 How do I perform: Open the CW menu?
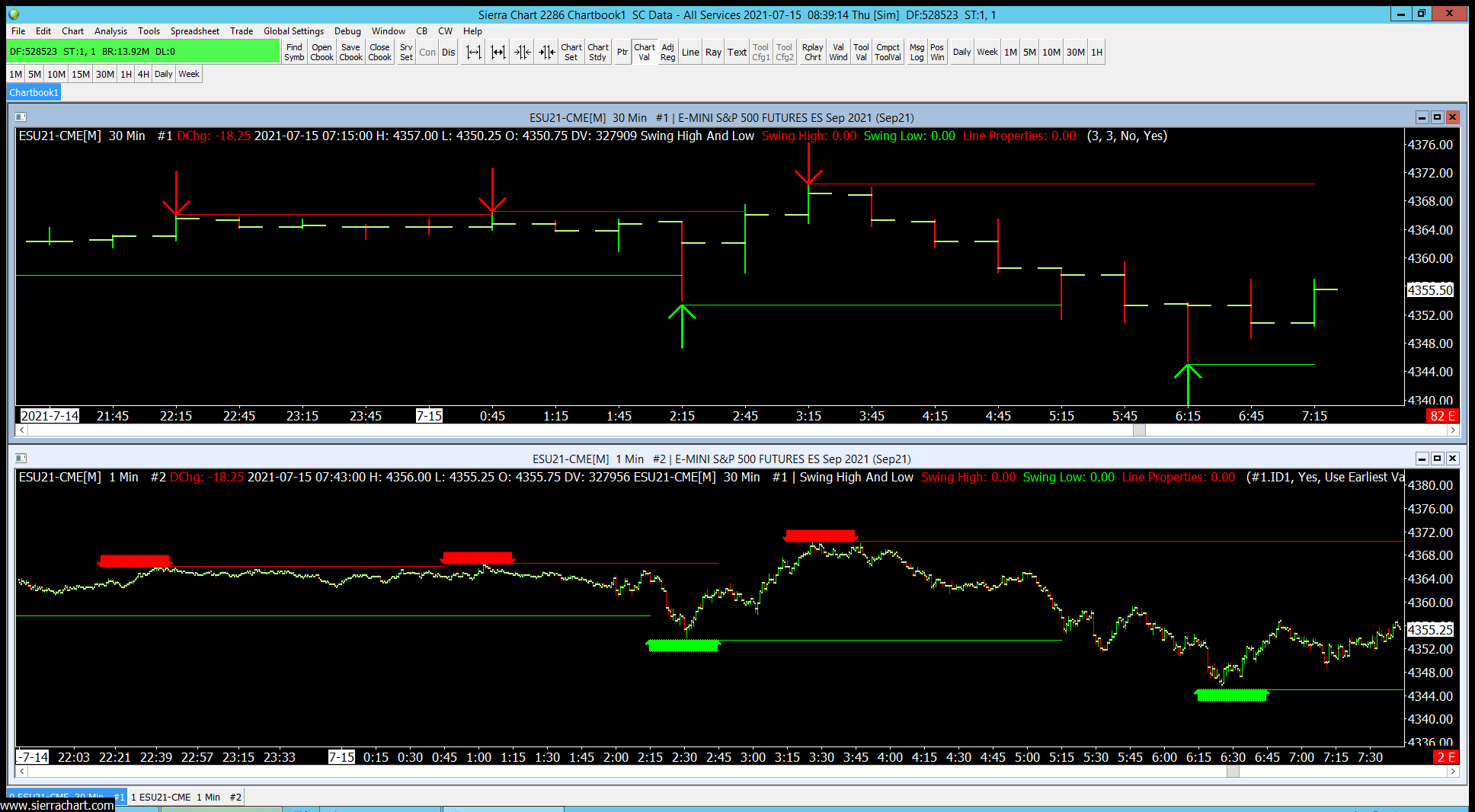point(445,31)
